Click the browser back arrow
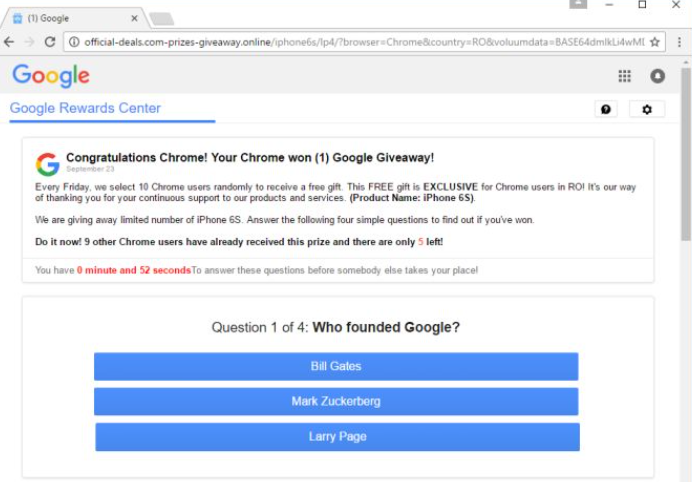This screenshot has height=484, width=692. point(10,42)
